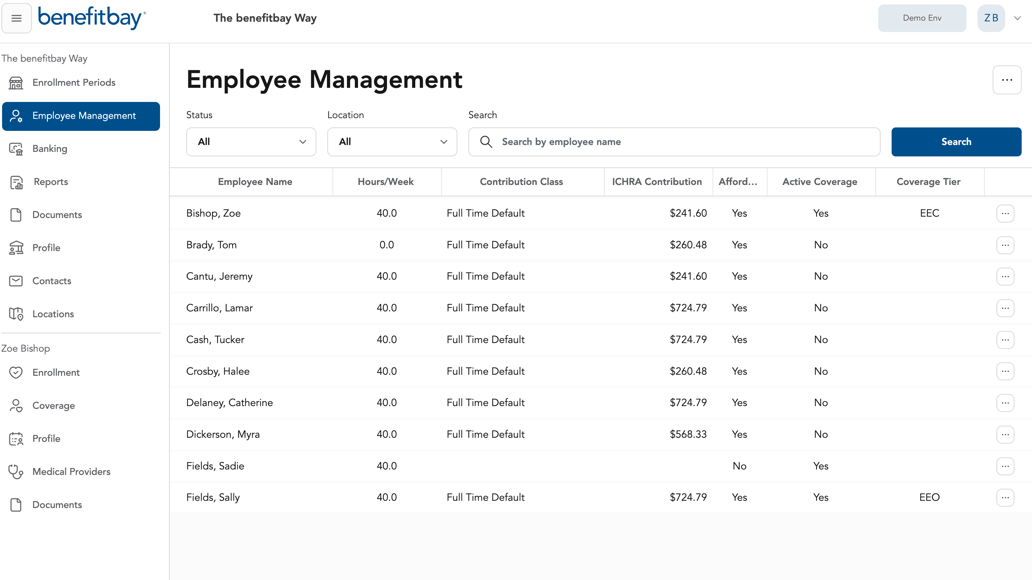1032x580 pixels.
Task: Select Employee Management menu item
Action: [82, 116]
